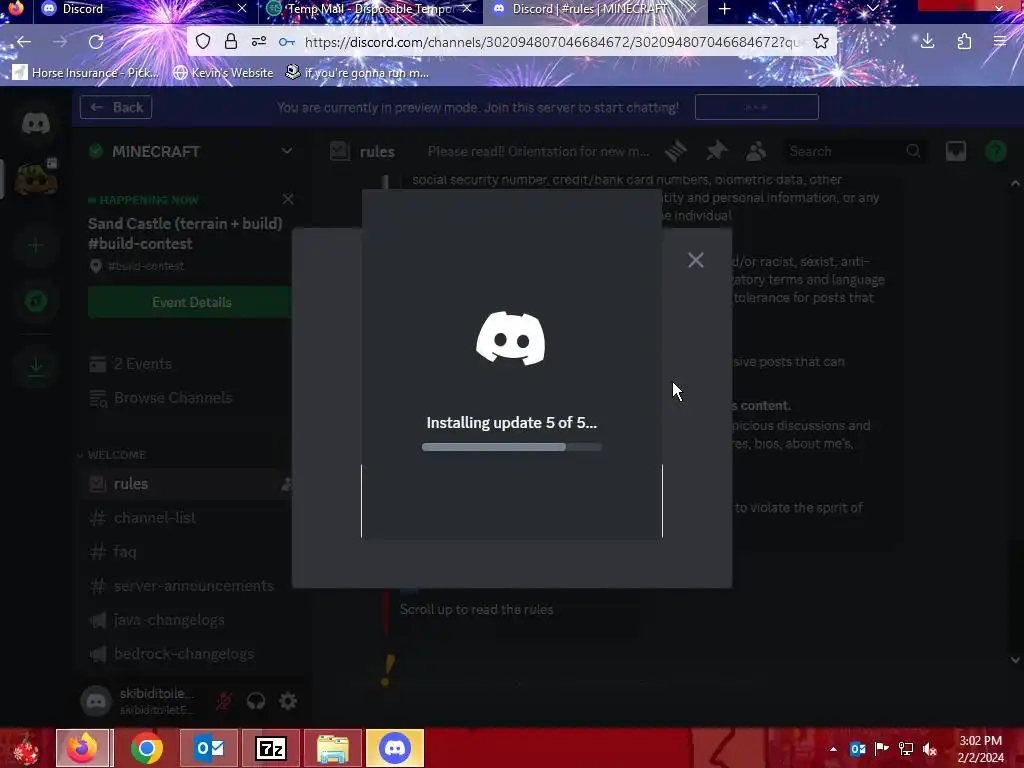Viewport: 1024px width, 768px height.
Task: Open "if you're gonna run m..." bookmark
Action: tap(357, 72)
